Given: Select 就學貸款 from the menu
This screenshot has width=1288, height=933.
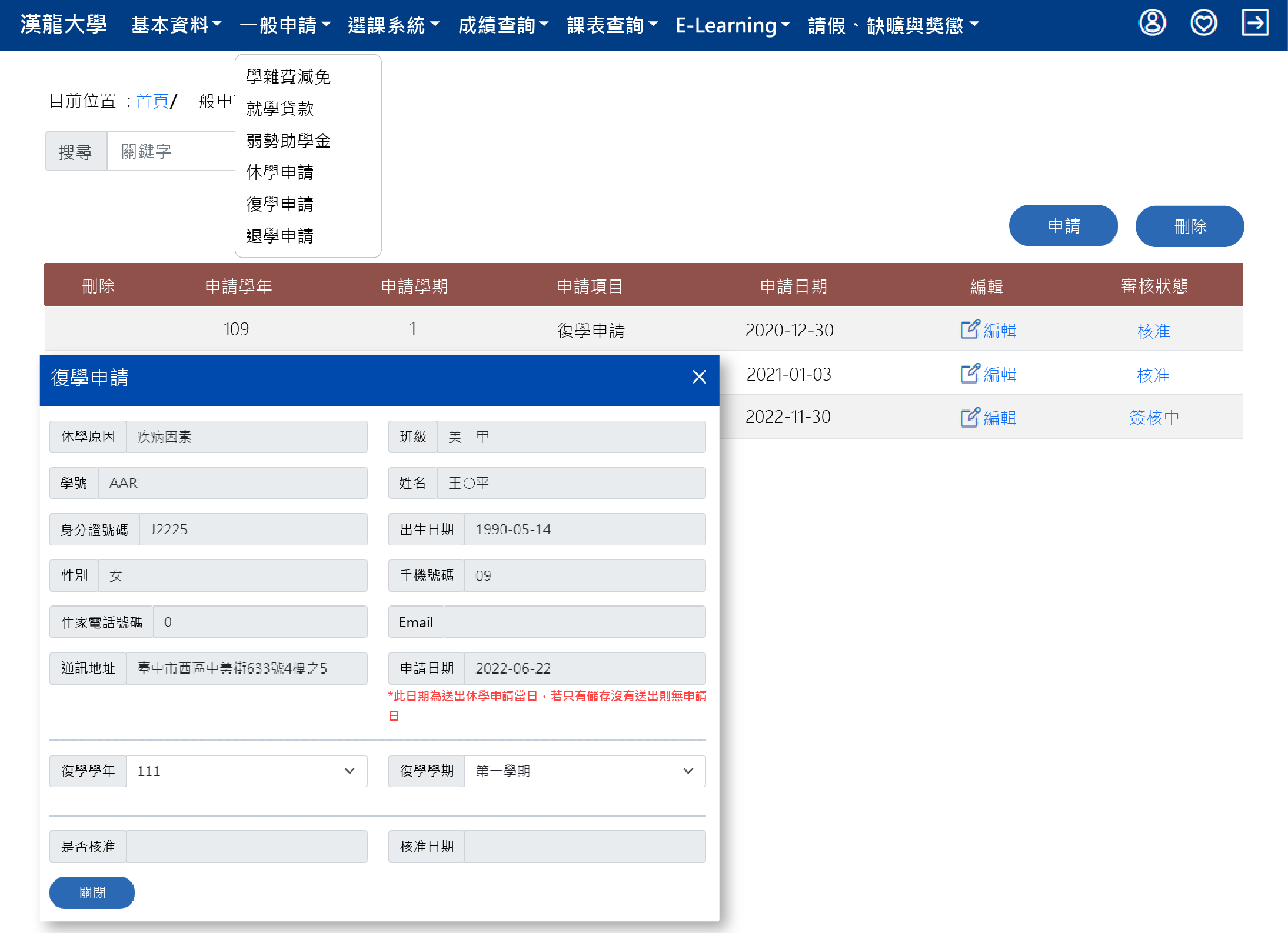Looking at the screenshot, I should coord(279,108).
